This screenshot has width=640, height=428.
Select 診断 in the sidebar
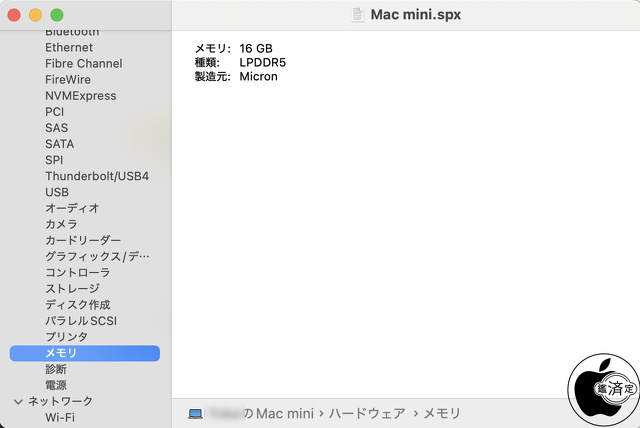tap(56, 369)
